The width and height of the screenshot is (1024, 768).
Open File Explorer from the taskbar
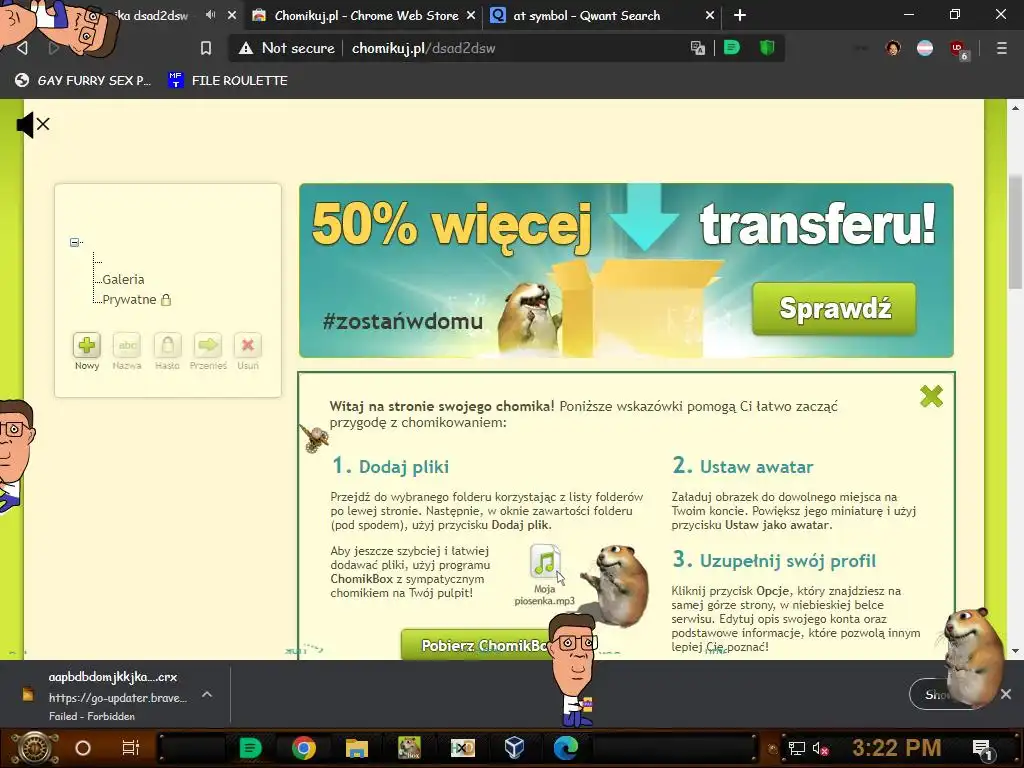[x=357, y=748]
